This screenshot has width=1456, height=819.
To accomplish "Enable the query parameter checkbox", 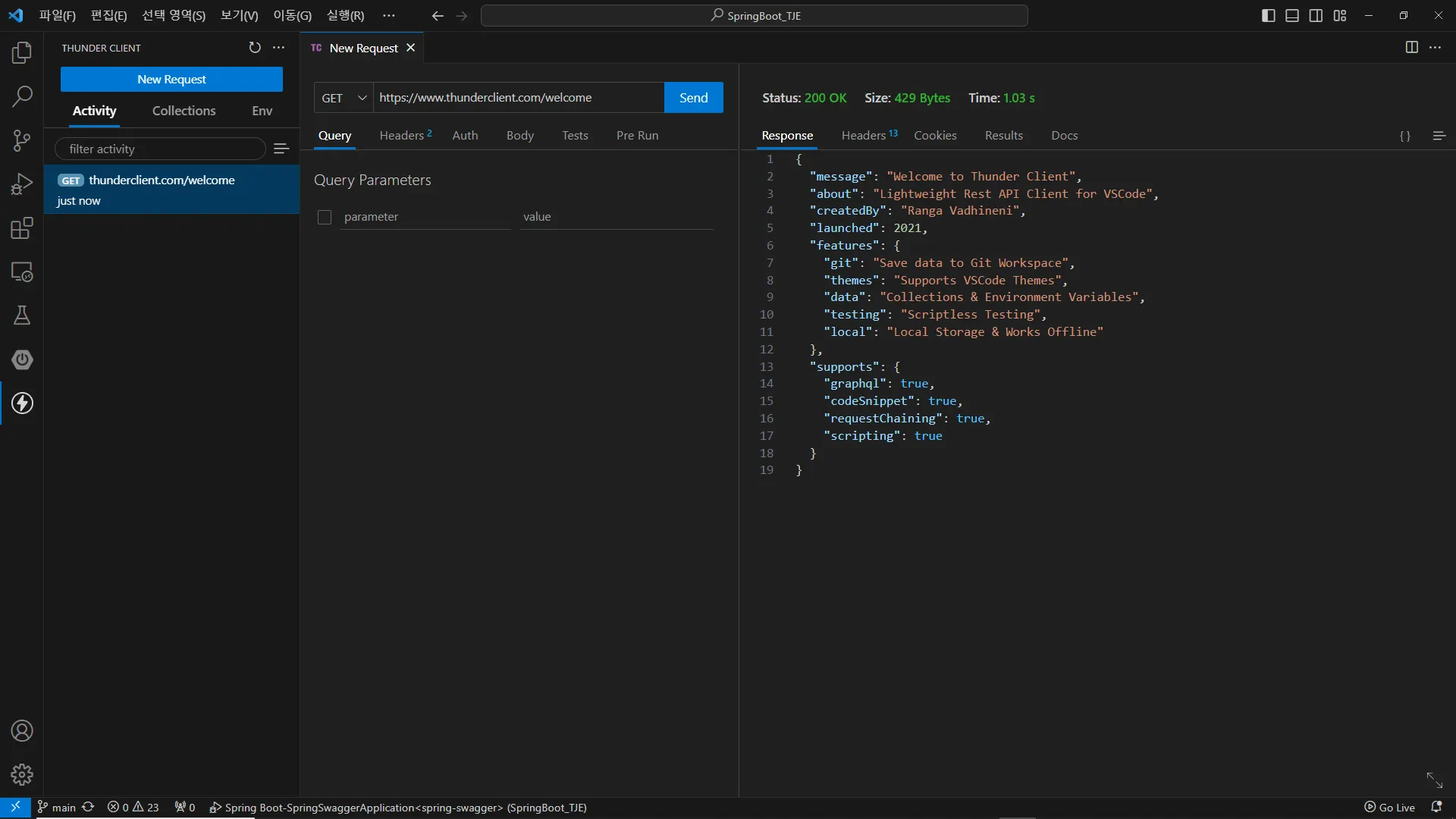I will click(325, 217).
